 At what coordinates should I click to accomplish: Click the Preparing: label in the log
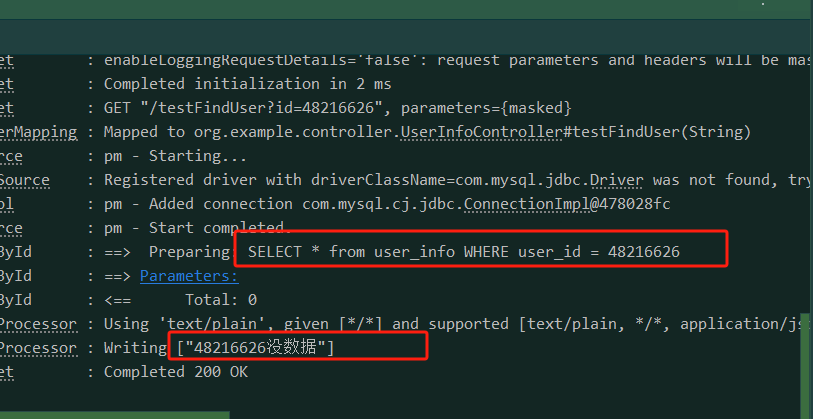194,252
